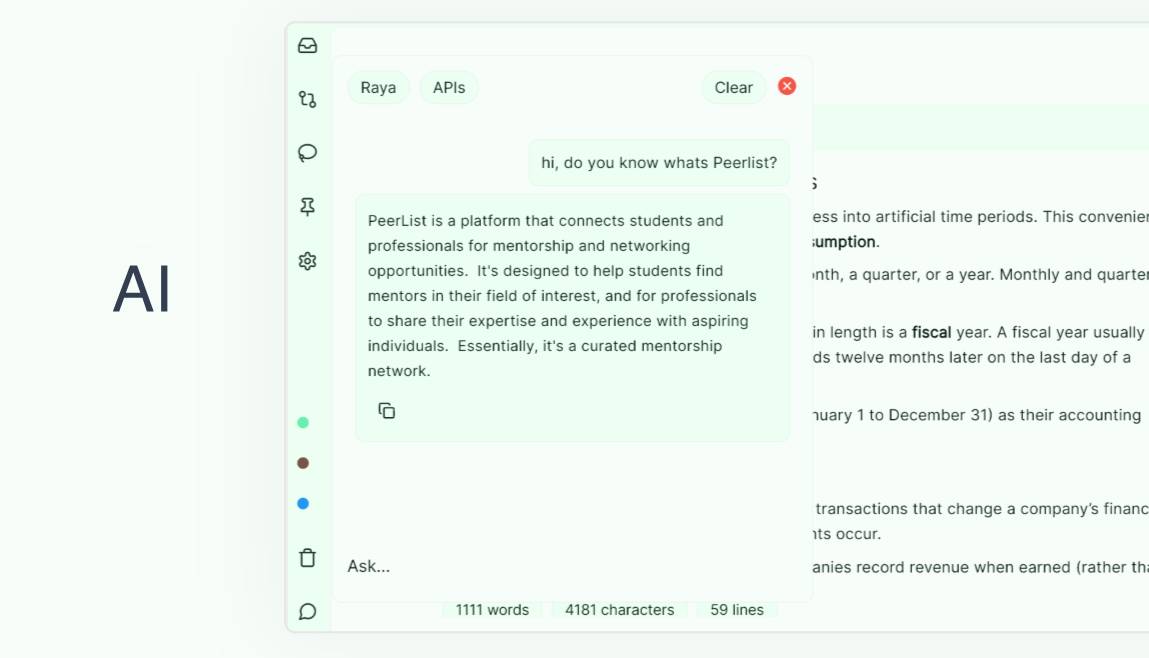Click the 59 lines counter
The width and height of the screenshot is (1149, 658).
737,610
